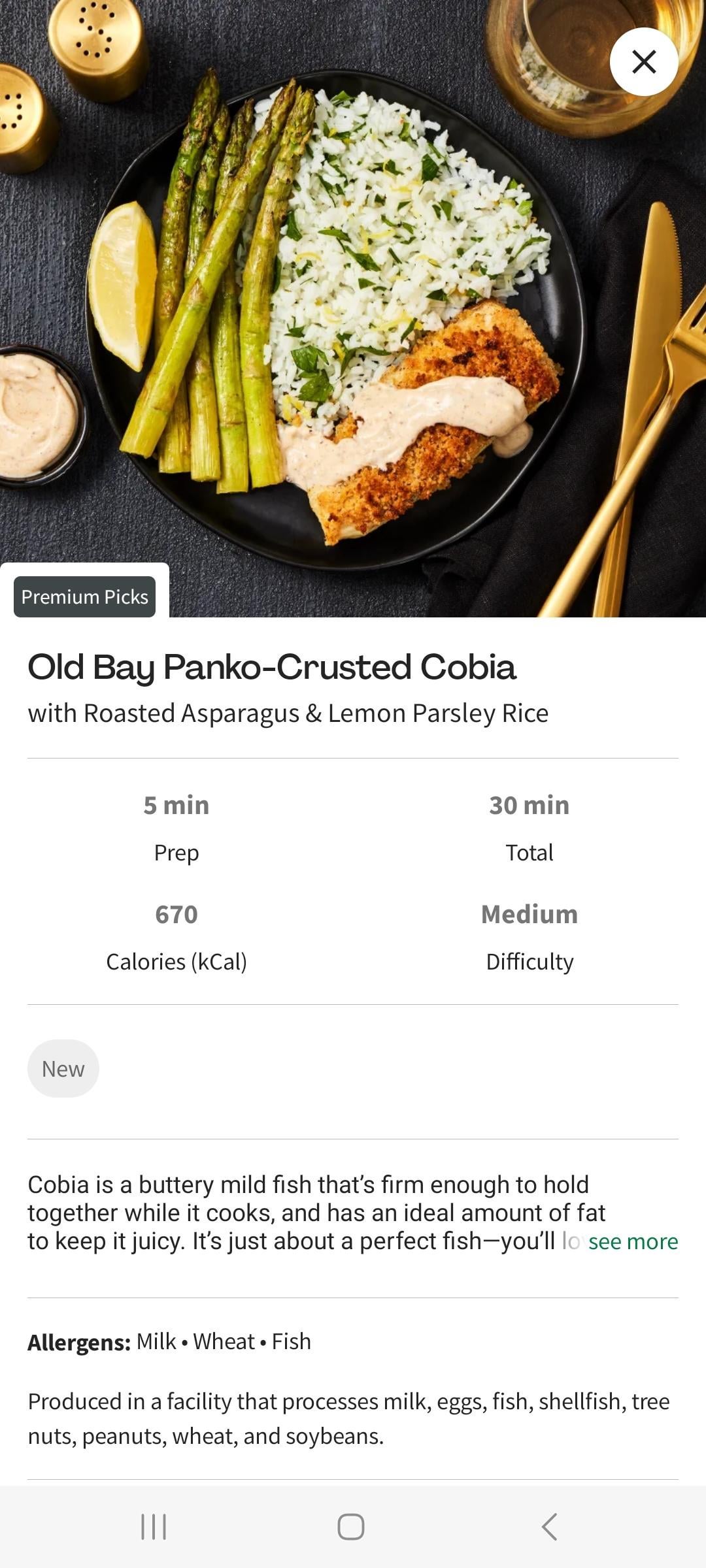The width and height of the screenshot is (706, 1568).
Task: Select the "New" tag chip
Action: click(63, 1069)
